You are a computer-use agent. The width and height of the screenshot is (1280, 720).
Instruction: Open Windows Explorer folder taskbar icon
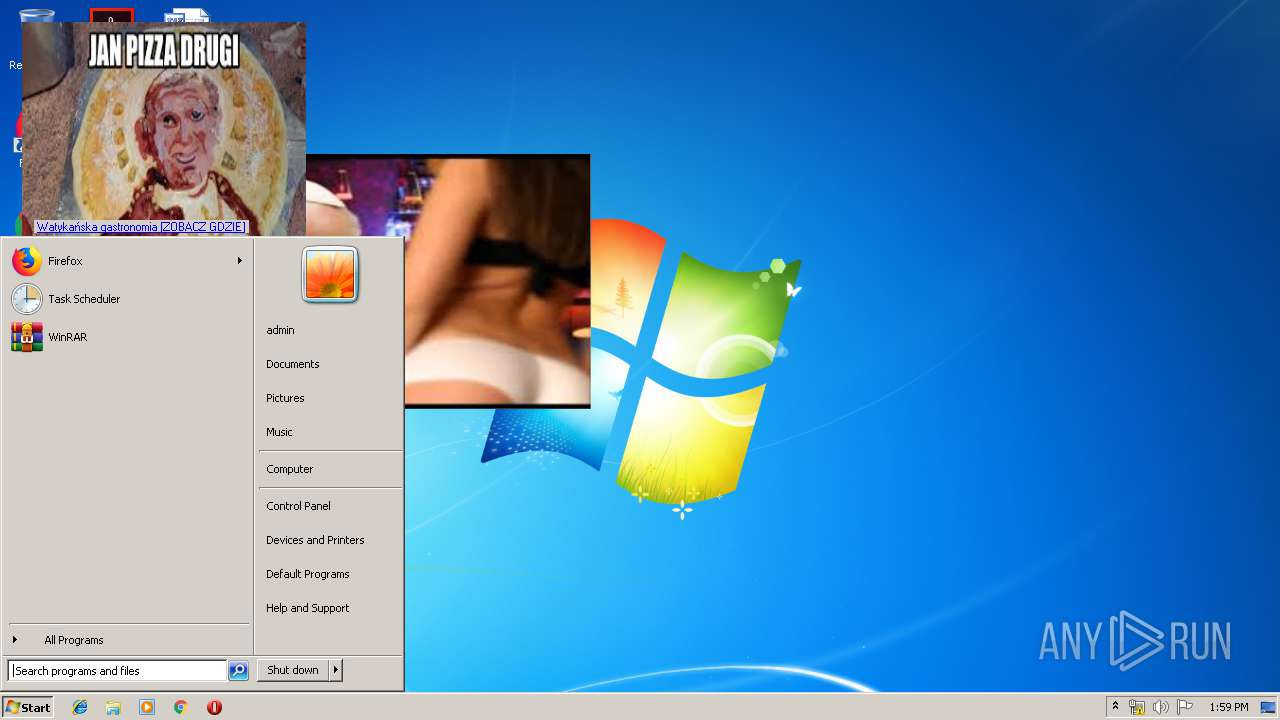tap(113, 707)
